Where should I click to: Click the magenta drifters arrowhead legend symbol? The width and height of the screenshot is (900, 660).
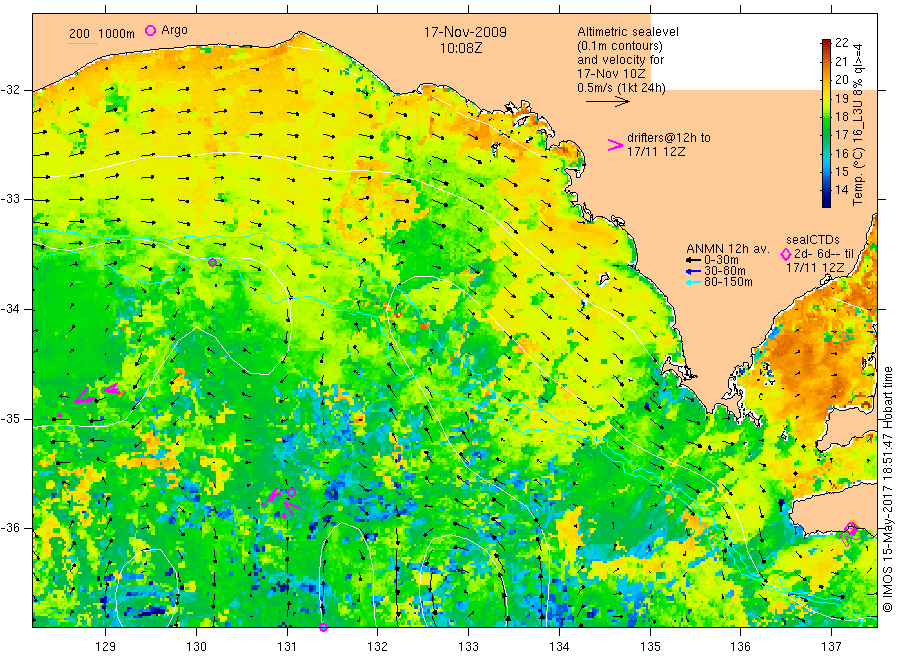615,145
